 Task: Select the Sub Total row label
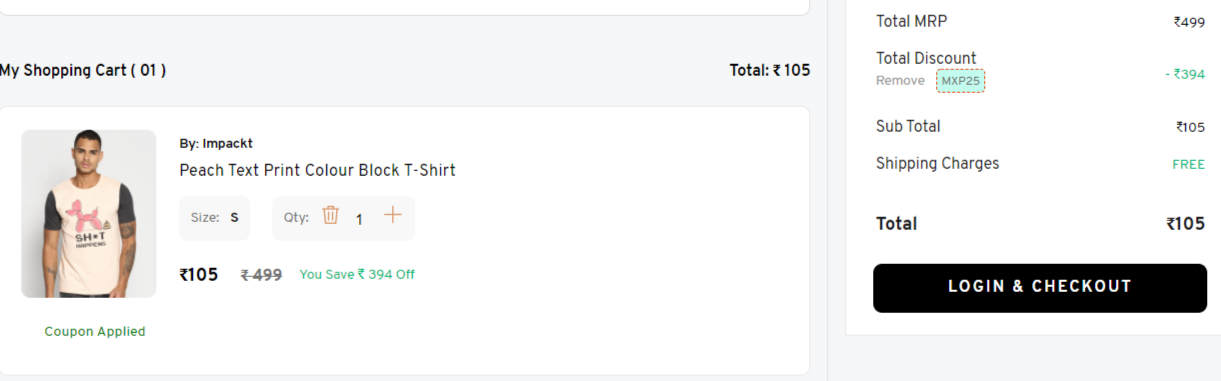point(908,126)
